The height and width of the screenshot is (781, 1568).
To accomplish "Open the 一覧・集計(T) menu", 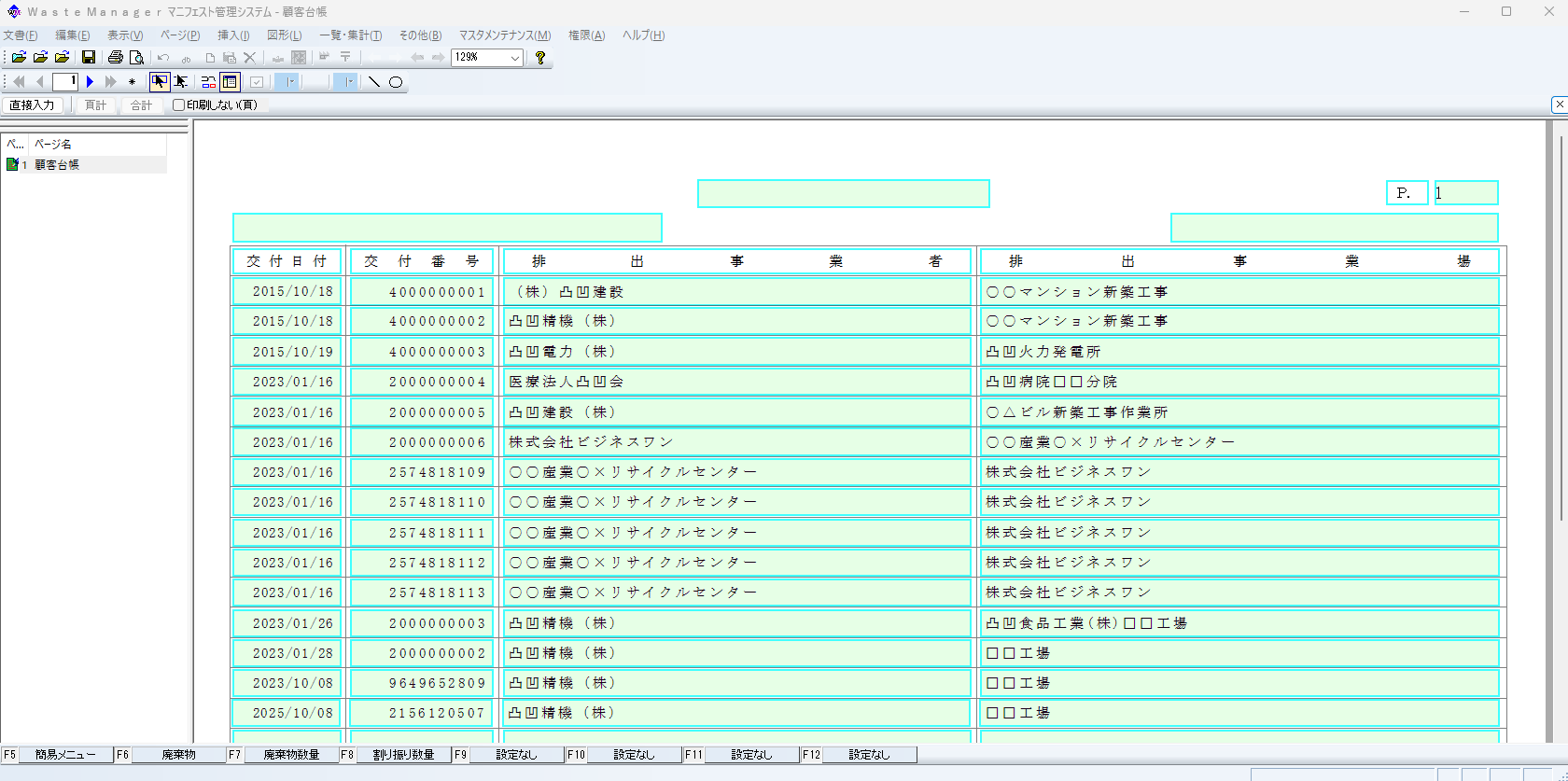I will 350,35.
